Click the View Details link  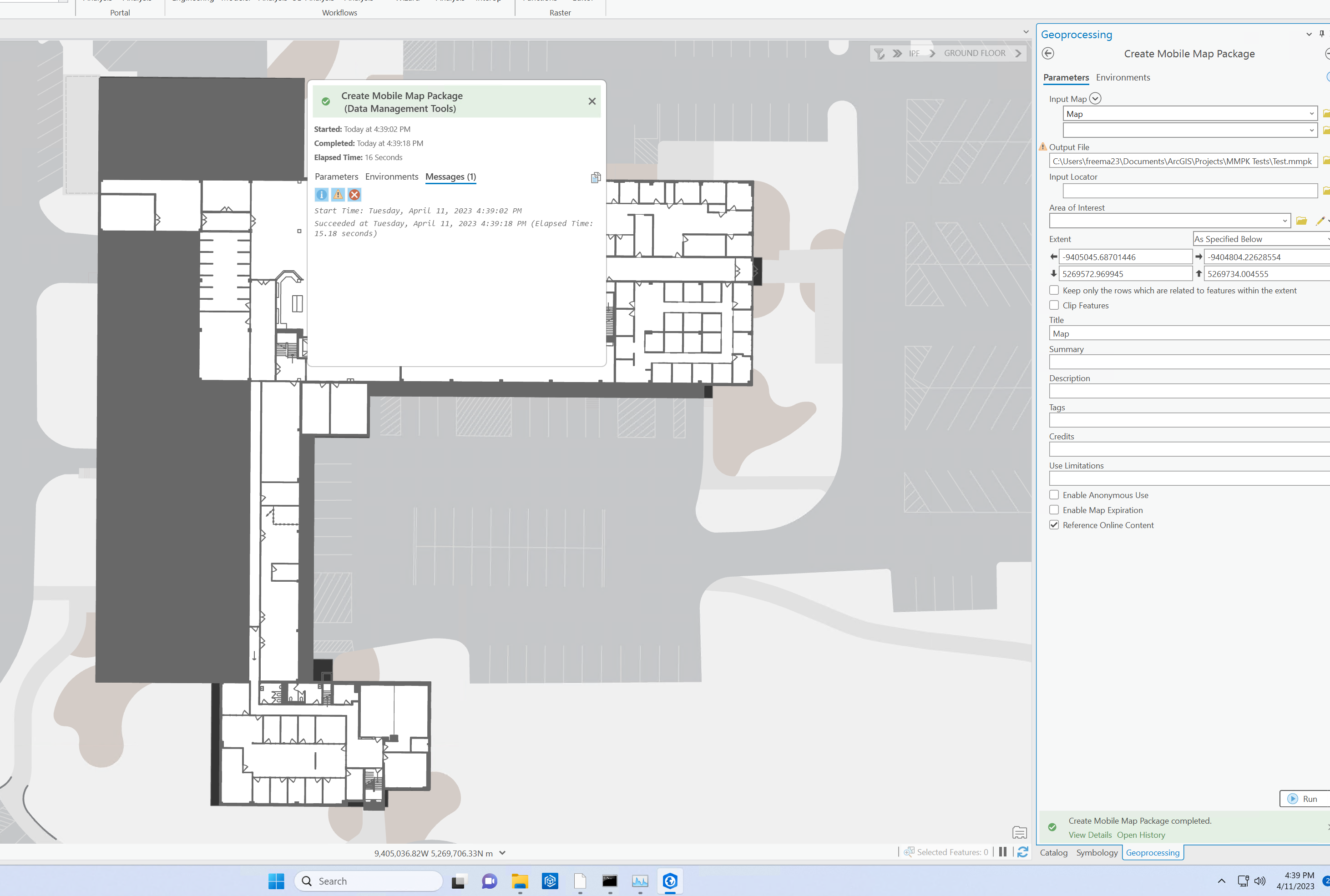(x=1089, y=835)
